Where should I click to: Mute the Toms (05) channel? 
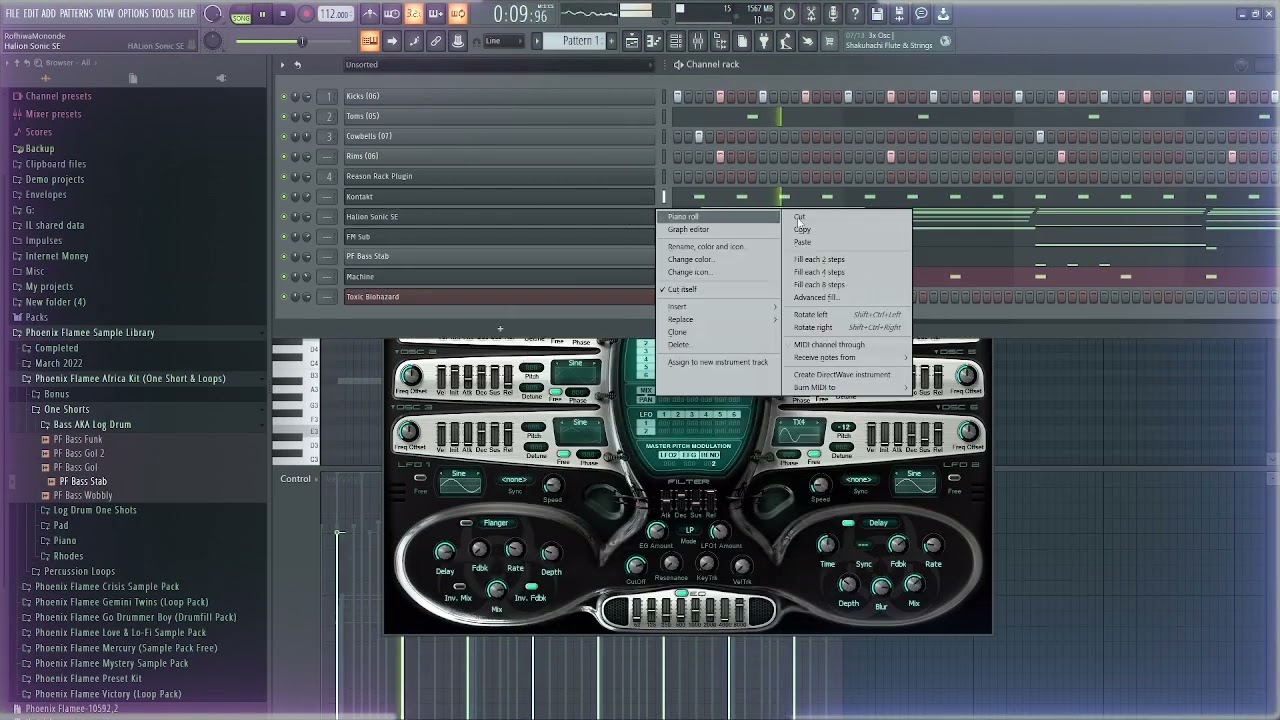point(284,117)
